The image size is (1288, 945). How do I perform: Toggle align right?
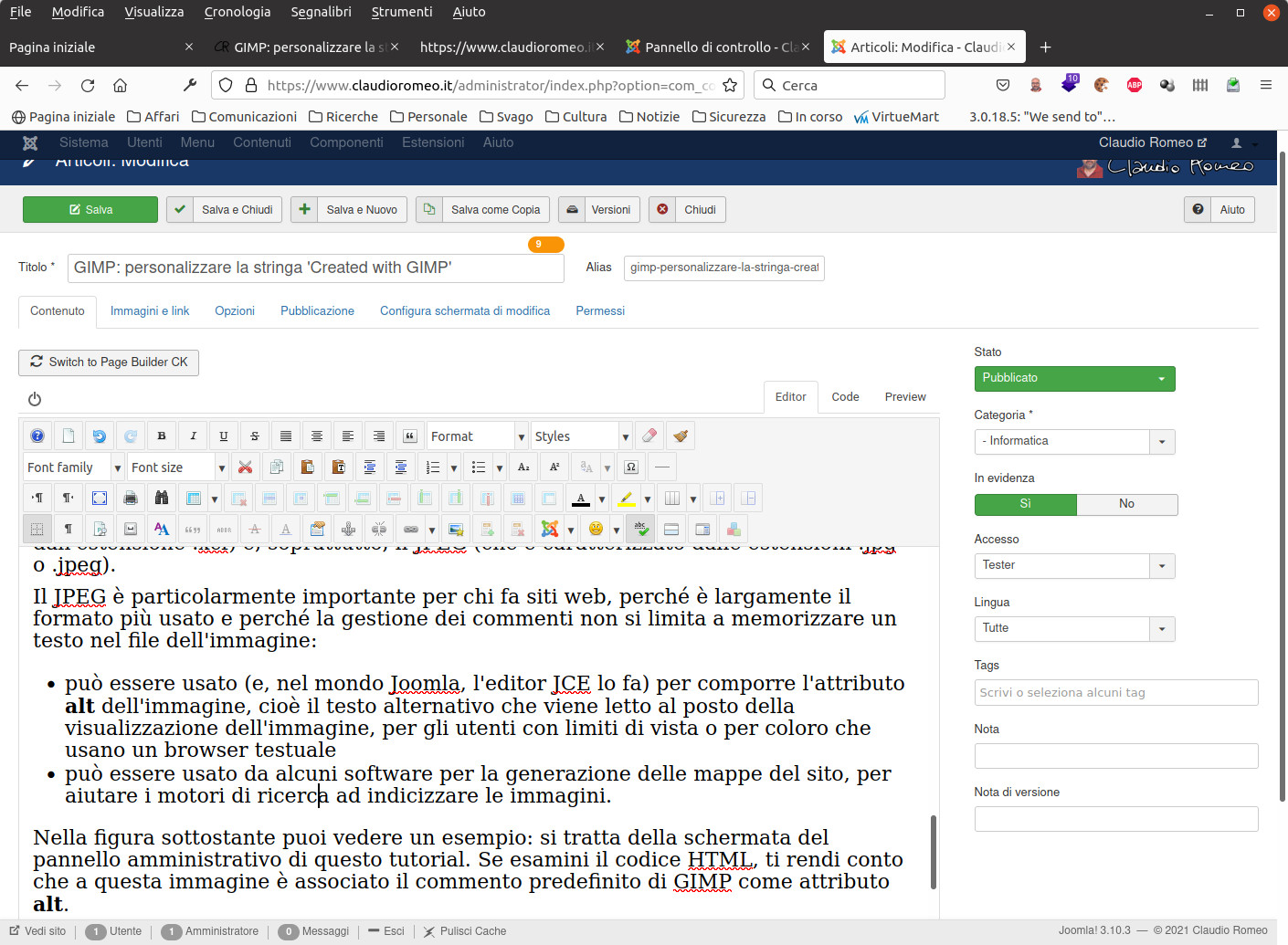379,436
